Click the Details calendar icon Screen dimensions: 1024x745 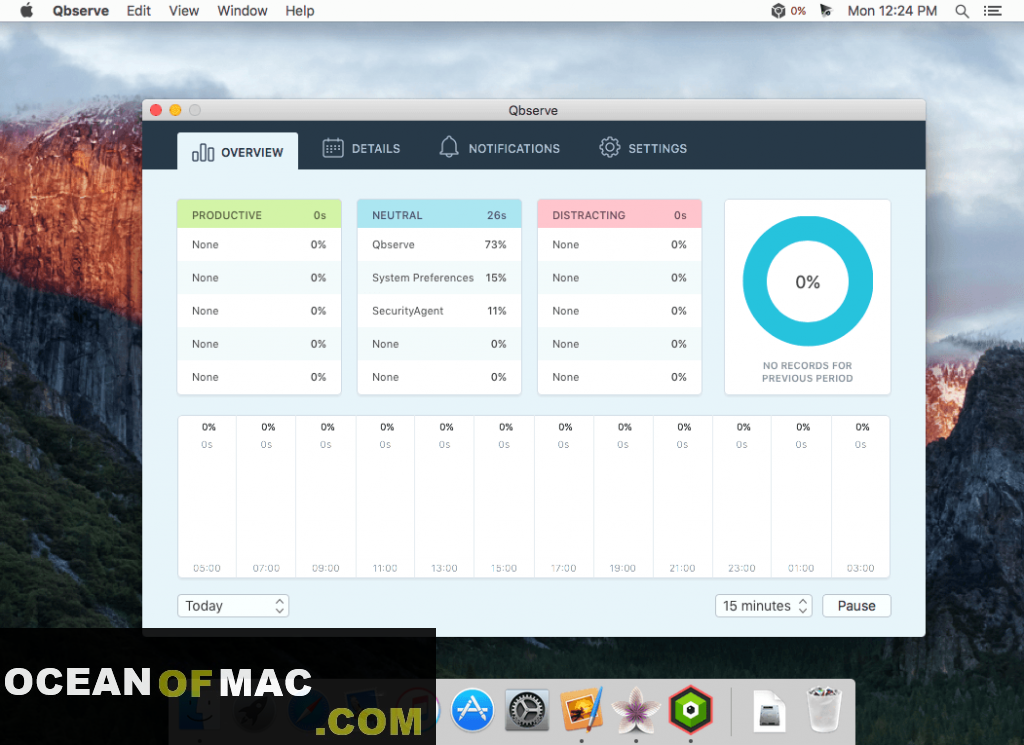[332, 148]
